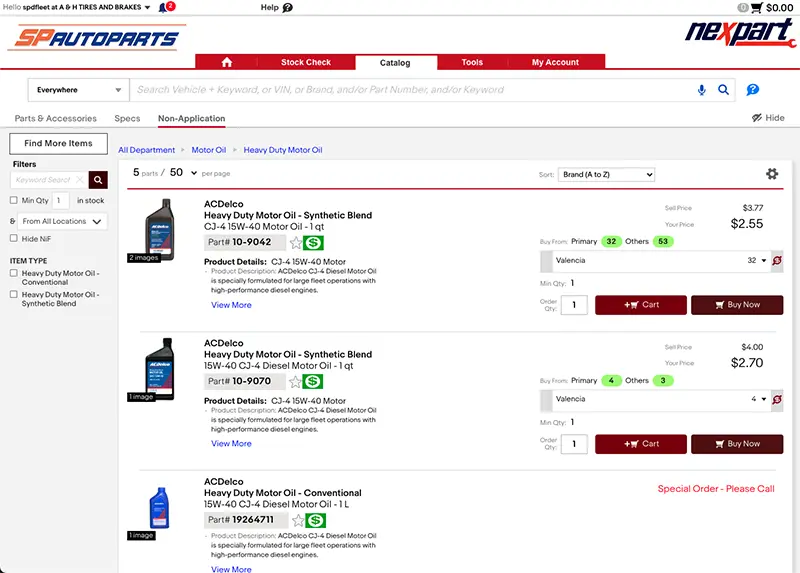
Task: Open View More for part 10-9070
Action: pos(231,444)
